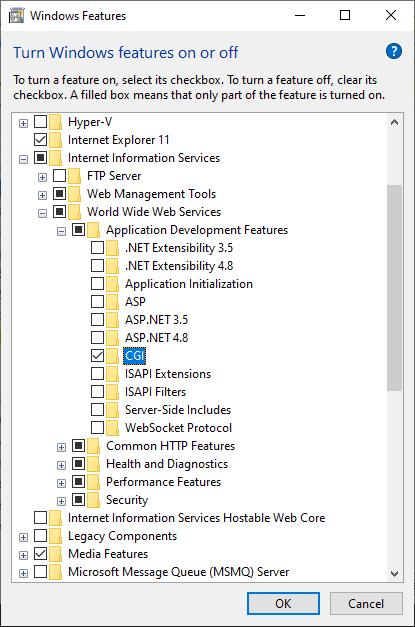The height and width of the screenshot is (627, 415).
Task: Click the FTP Server folder icon
Action: (x=74, y=176)
